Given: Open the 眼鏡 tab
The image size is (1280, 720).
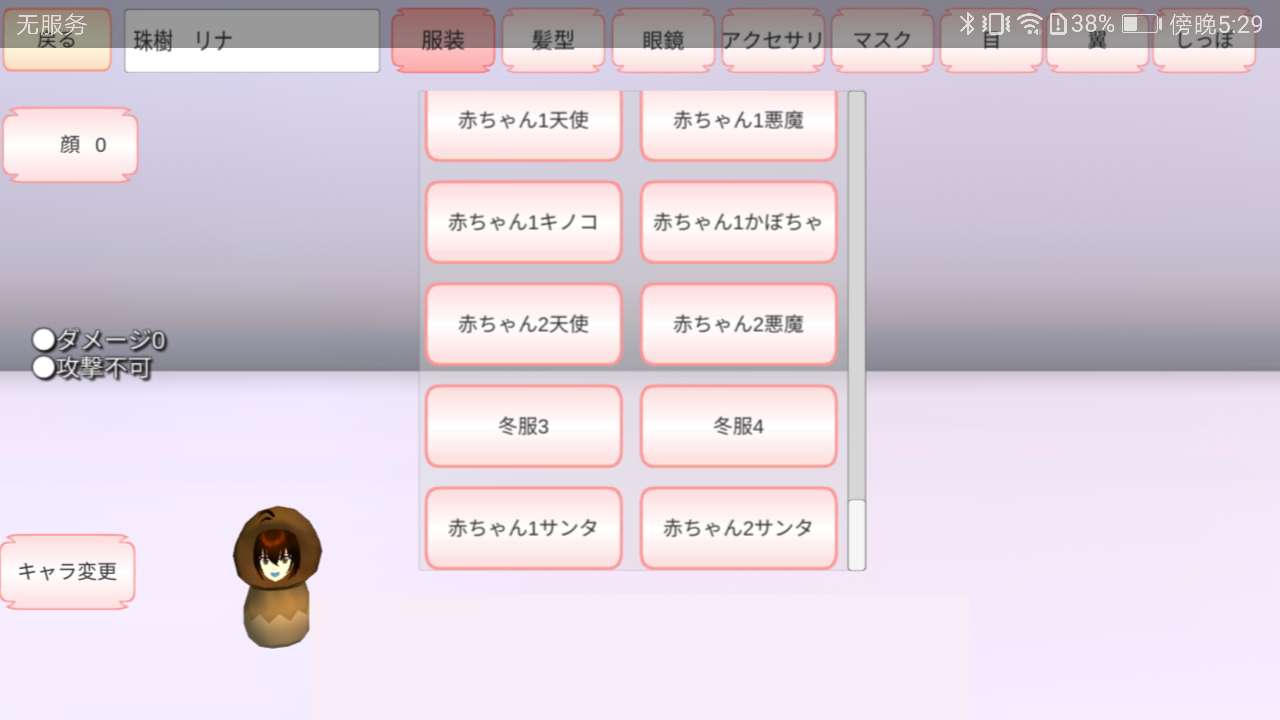Looking at the screenshot, I should click(663, 41).
